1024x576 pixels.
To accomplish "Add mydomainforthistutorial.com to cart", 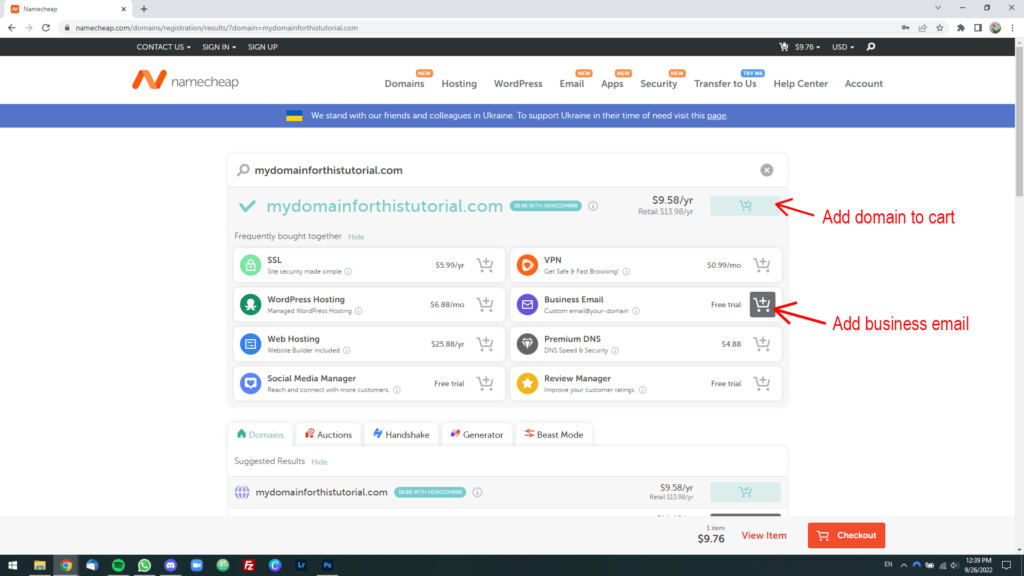I will point(745,206).
